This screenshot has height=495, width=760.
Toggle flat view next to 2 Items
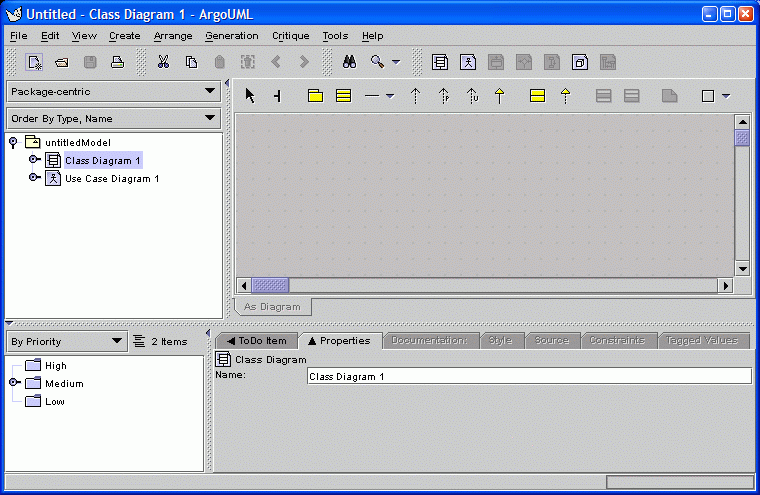[139, 341]
